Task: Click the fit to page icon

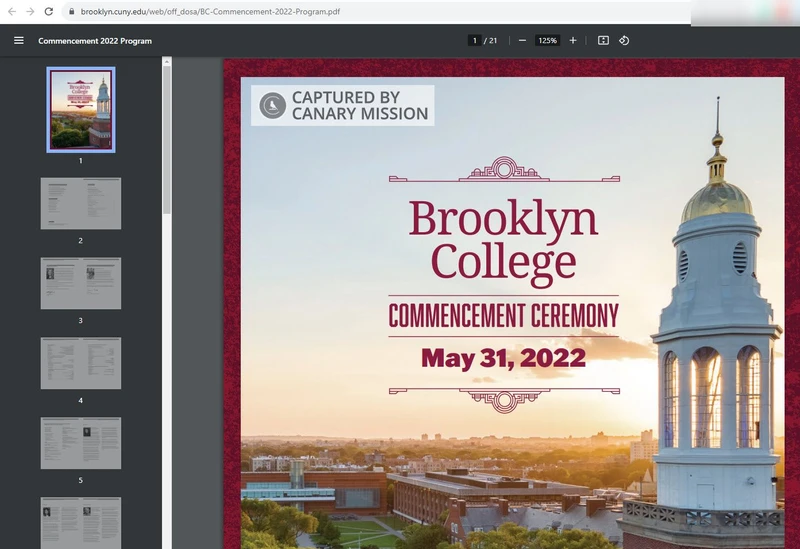Action: tap(603, 41)
